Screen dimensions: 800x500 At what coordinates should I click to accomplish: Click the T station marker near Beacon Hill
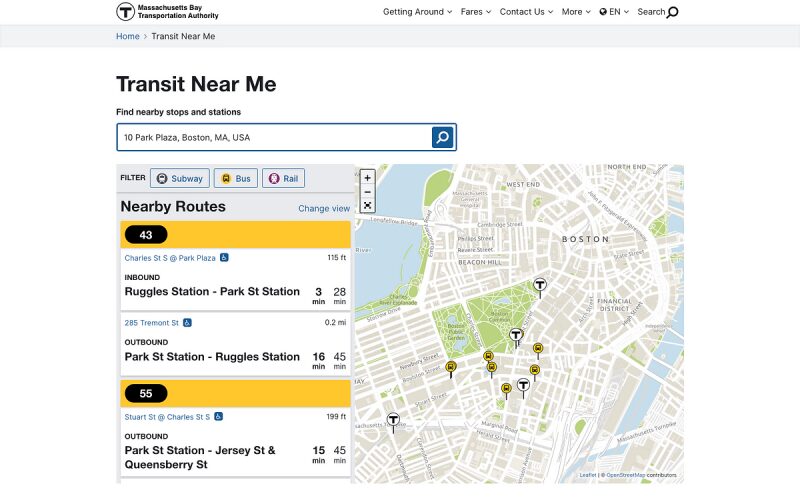click(x=540, y=285)
